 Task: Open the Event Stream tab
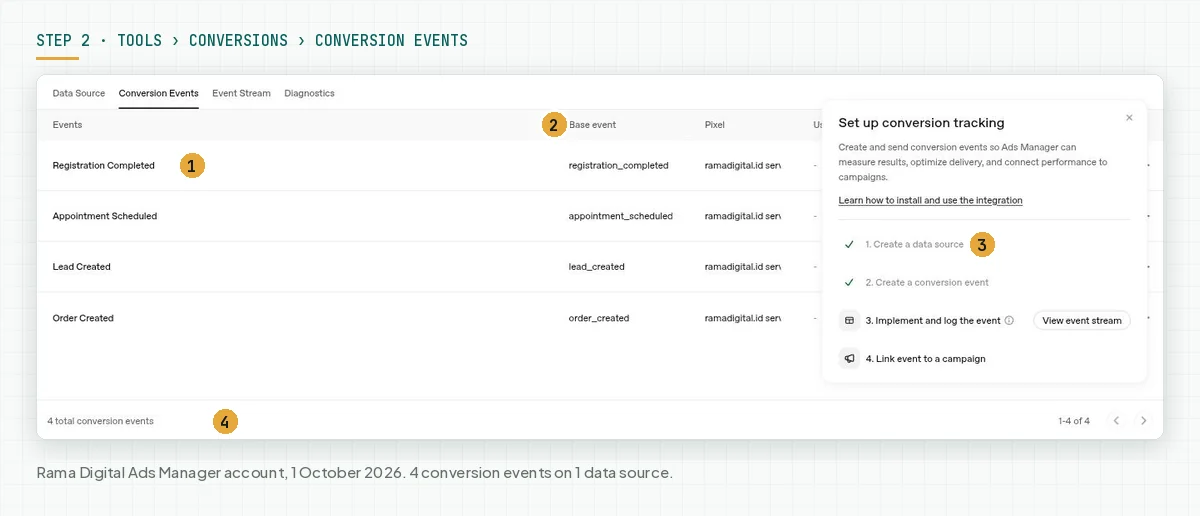(241, 93)
